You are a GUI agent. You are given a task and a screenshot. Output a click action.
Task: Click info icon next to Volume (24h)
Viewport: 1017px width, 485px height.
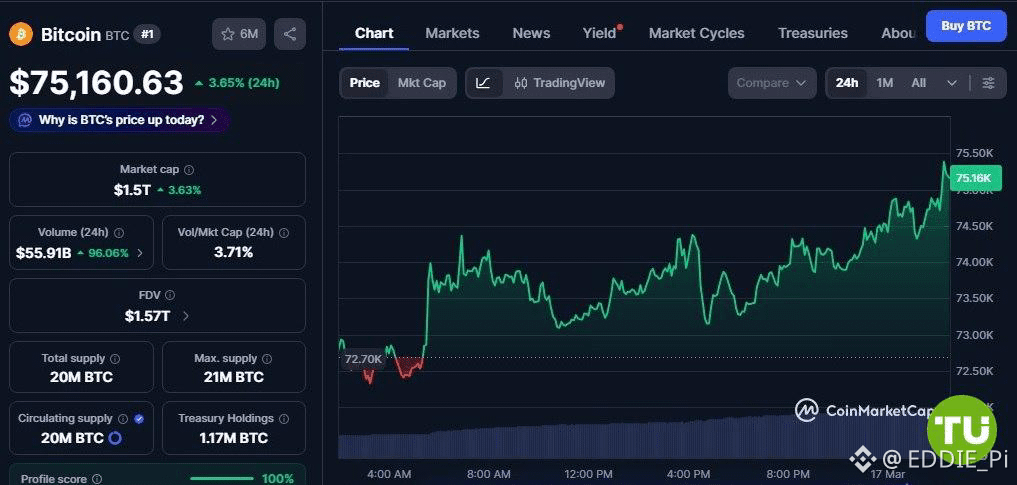point(119,232)
